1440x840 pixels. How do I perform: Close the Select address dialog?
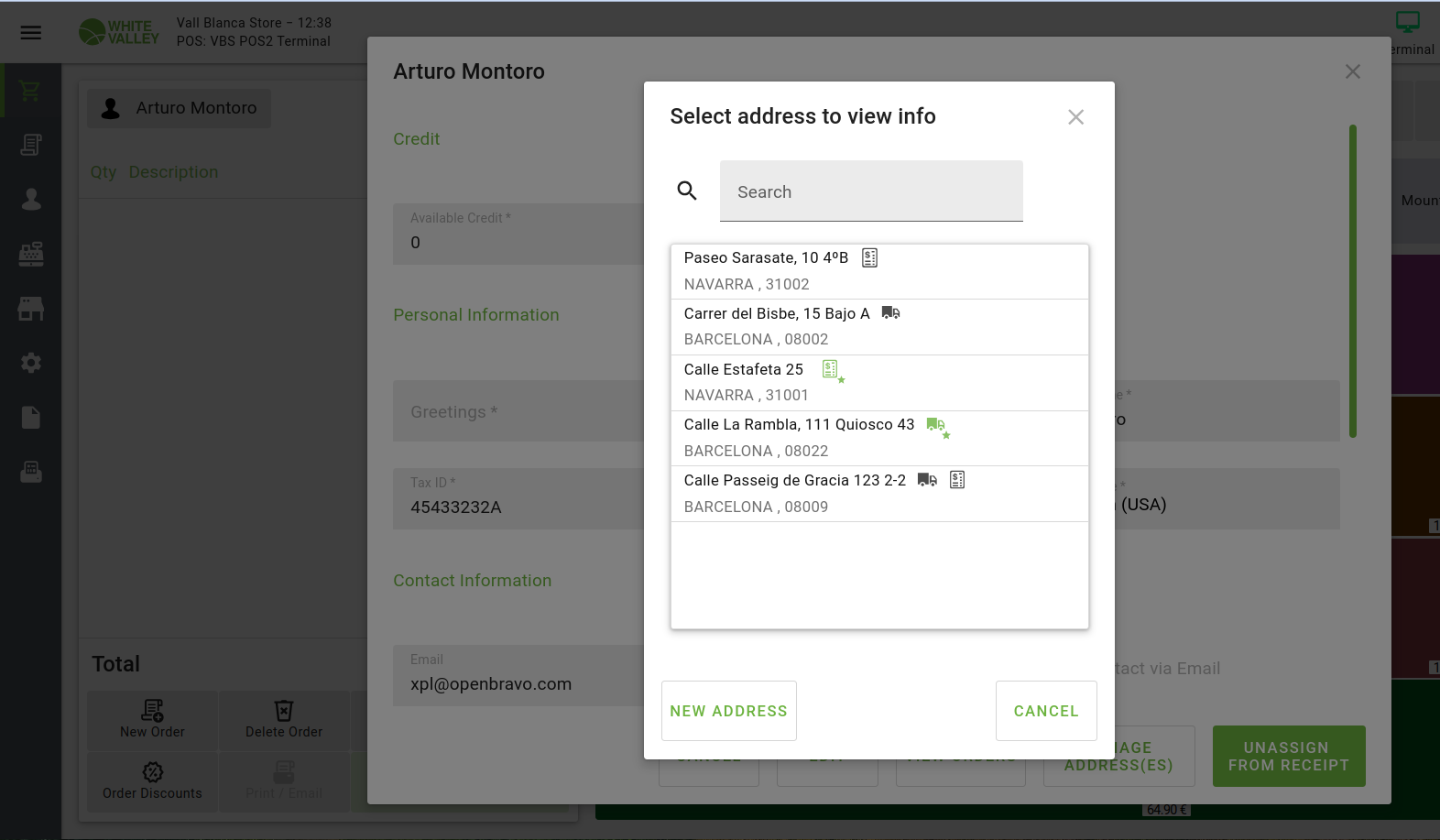(1075, 117)
